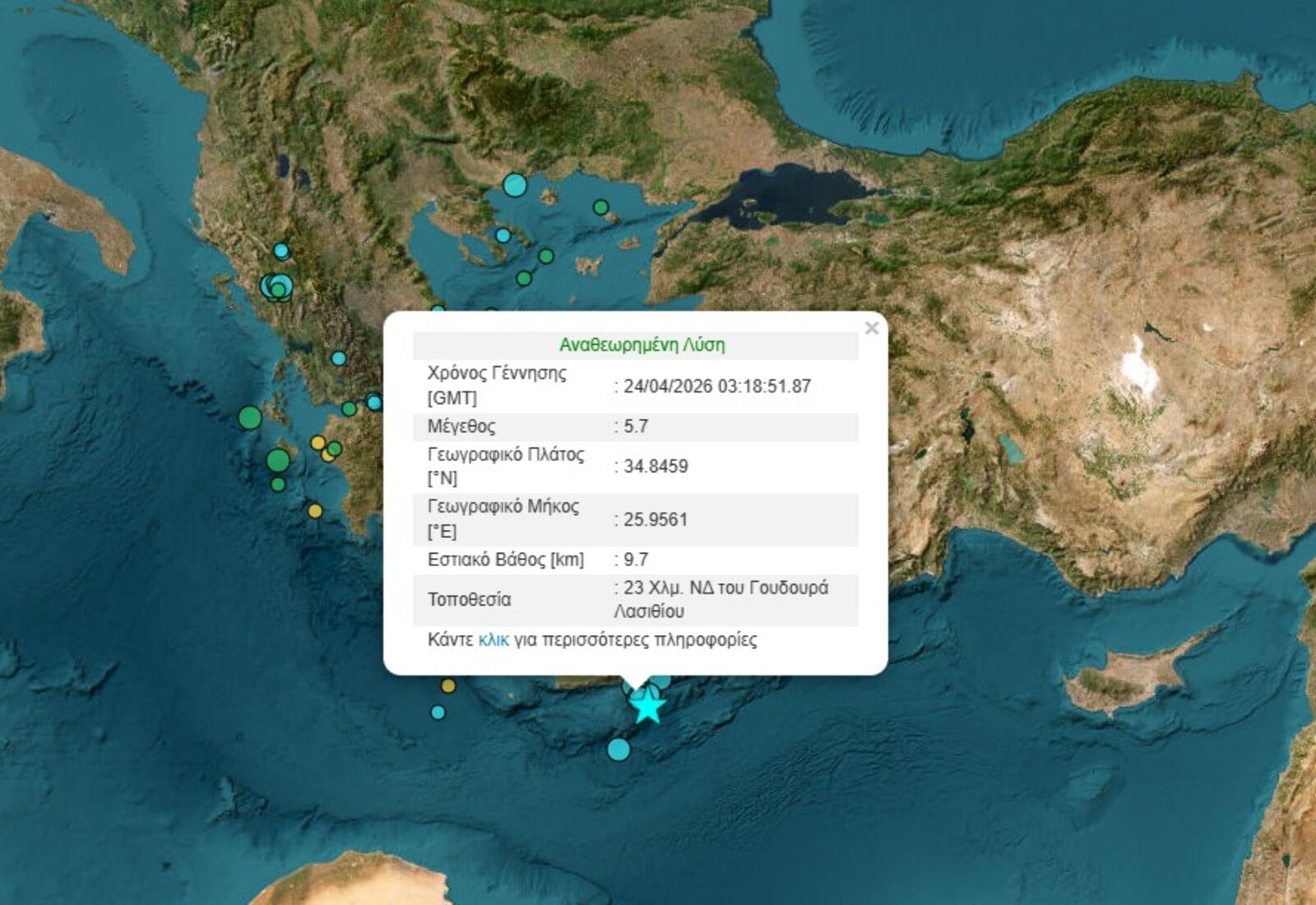The image size is (1316, 905).
Task: Select the largest cyan circle in northern Aegean
Action: (515, 185)
